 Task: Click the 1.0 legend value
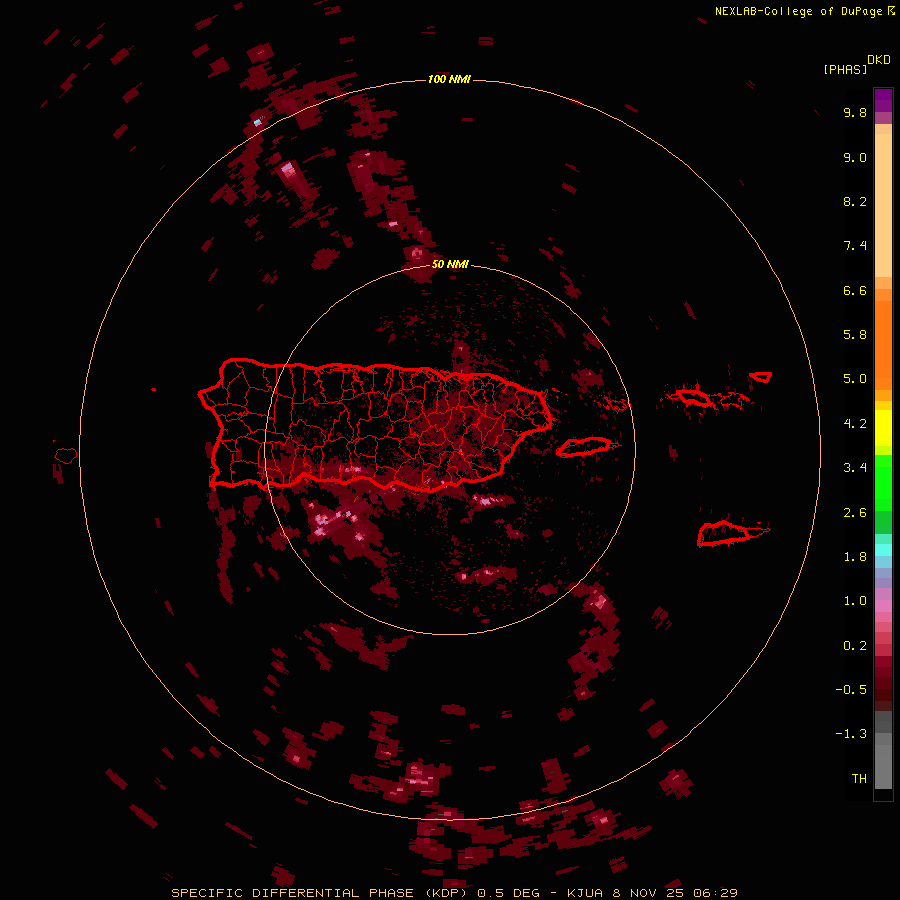tap(855, 601)
